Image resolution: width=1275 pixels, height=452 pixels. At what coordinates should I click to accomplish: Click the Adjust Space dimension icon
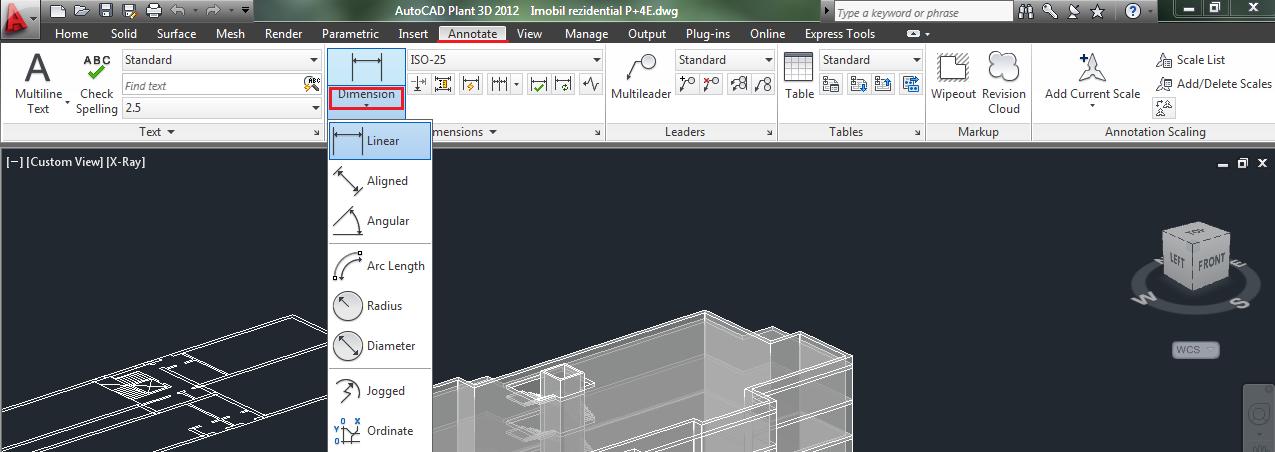tap(444, 84)
